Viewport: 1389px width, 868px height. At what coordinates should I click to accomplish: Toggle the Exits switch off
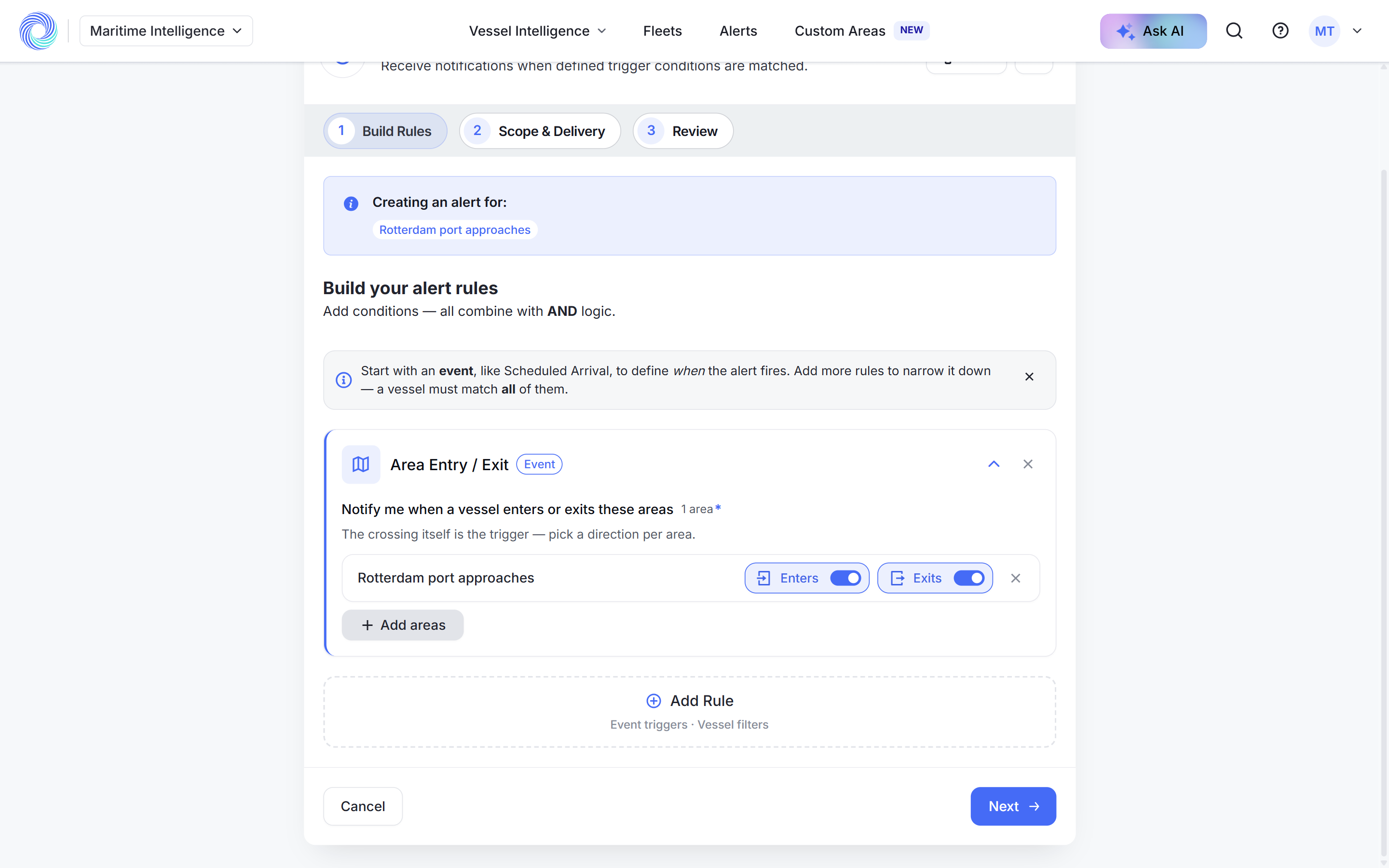(x=969, y=578)
